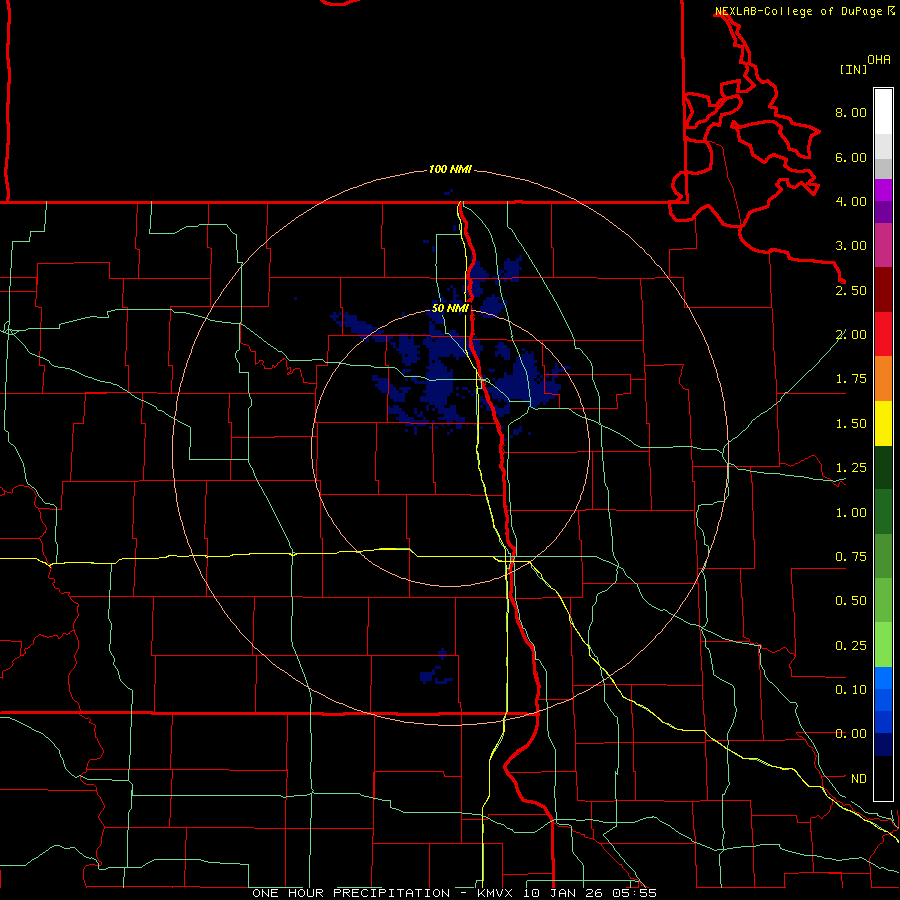Select the 1.00 legend value
This screenshot has width=900, height=900.
click(851, 513)
